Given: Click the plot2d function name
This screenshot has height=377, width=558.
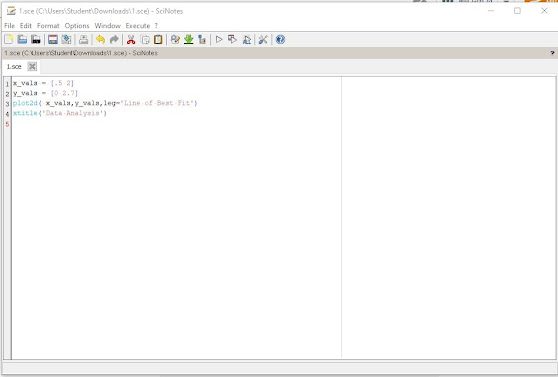Looking at the screenshot, I should pos(25,103).
